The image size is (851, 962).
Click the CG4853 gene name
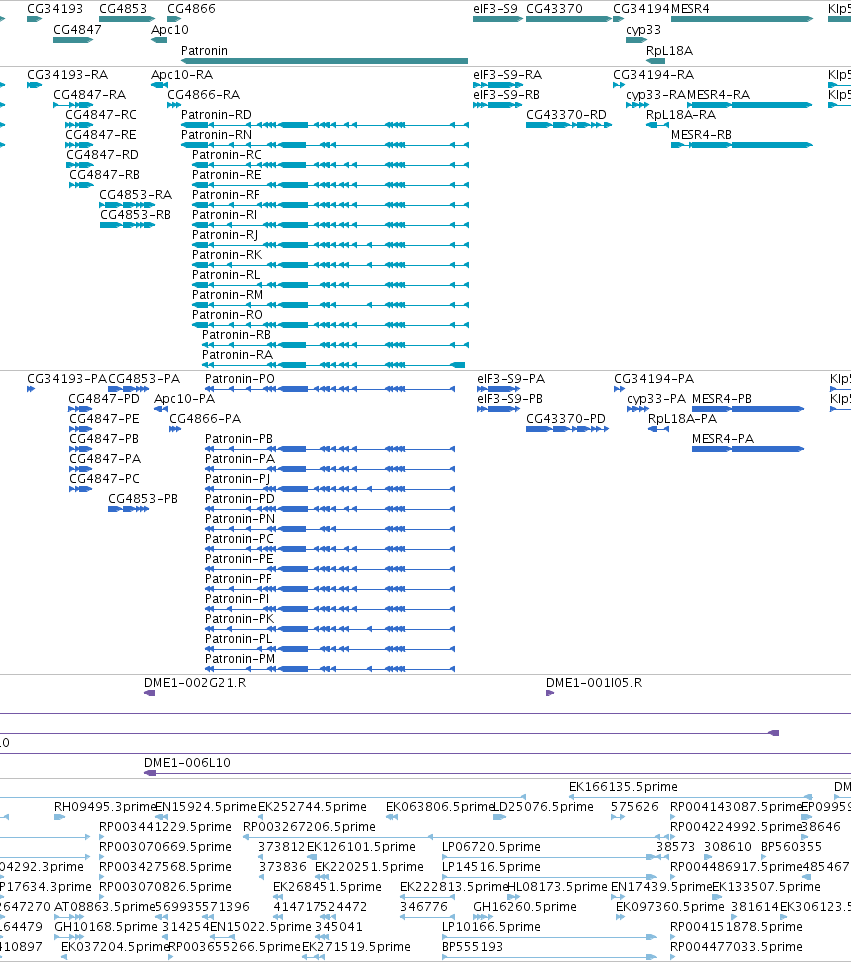(123, 9)
